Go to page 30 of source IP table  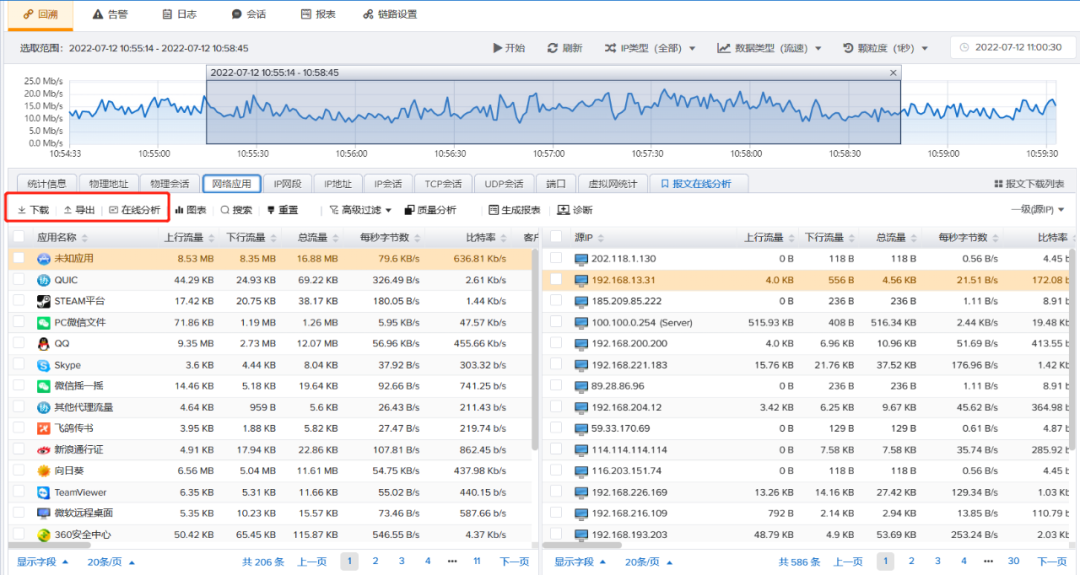(1013, 561)
